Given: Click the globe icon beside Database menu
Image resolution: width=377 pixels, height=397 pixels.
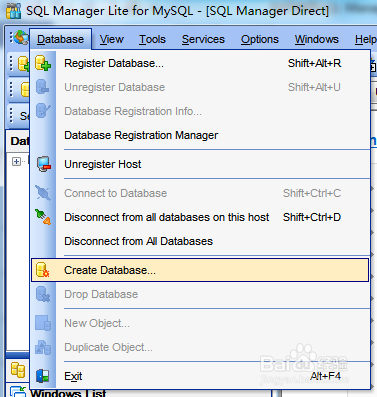Looking at the screenshot, I should coord(21,37).
